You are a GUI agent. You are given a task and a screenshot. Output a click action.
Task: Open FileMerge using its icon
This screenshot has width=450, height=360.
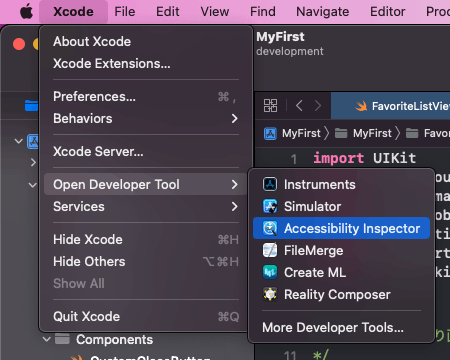tap(270, 250)
